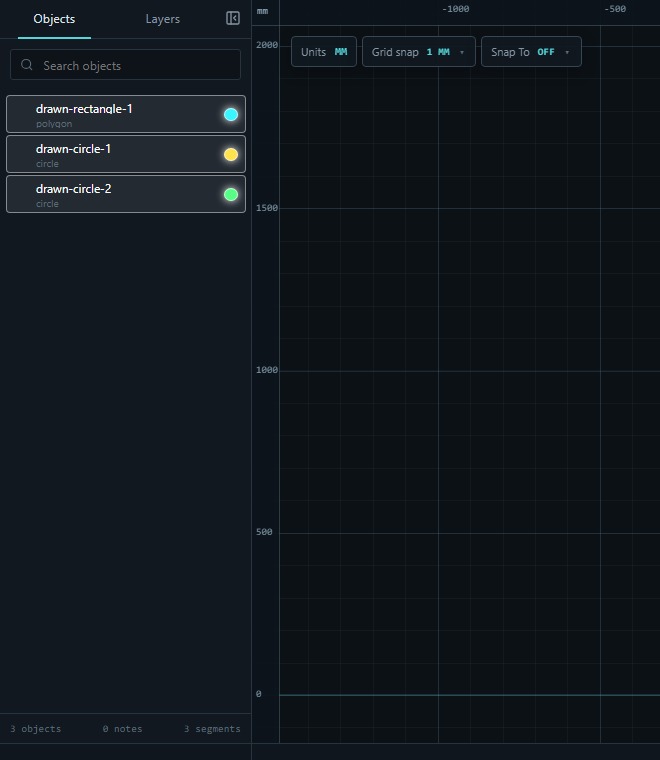Focus the Search objects field
This screenshot has height=760, width=660.
(125, 64)
